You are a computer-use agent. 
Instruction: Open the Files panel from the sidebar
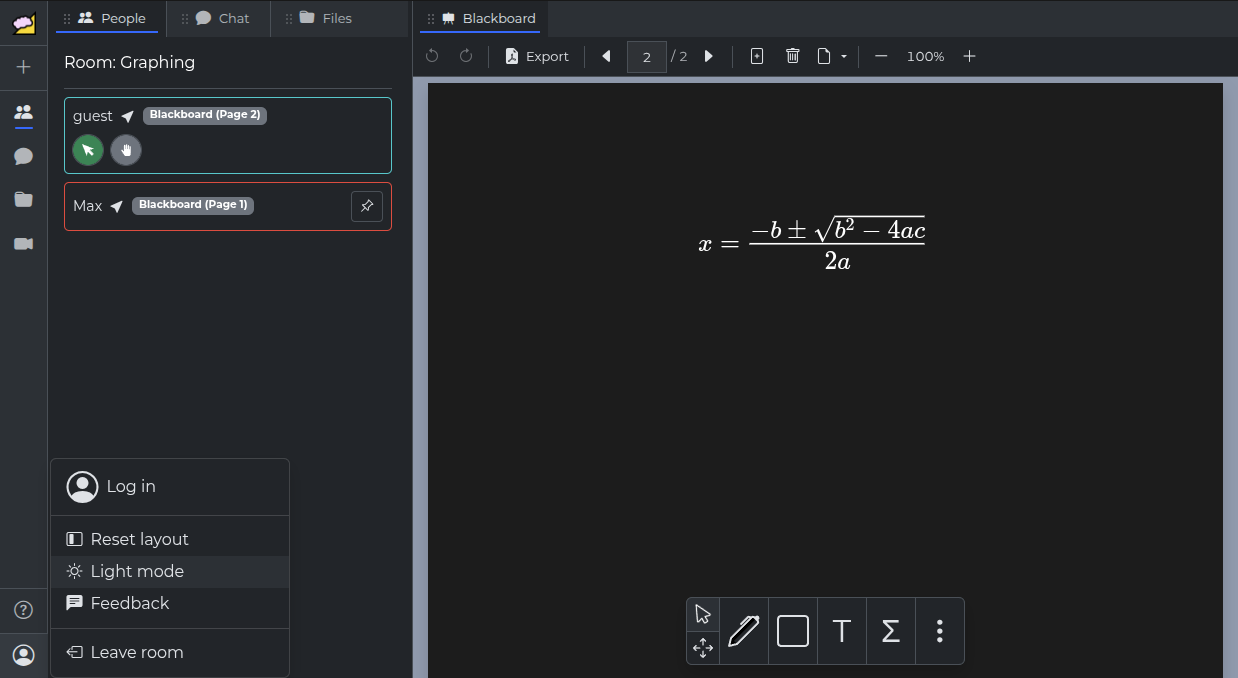pos(23,200)
